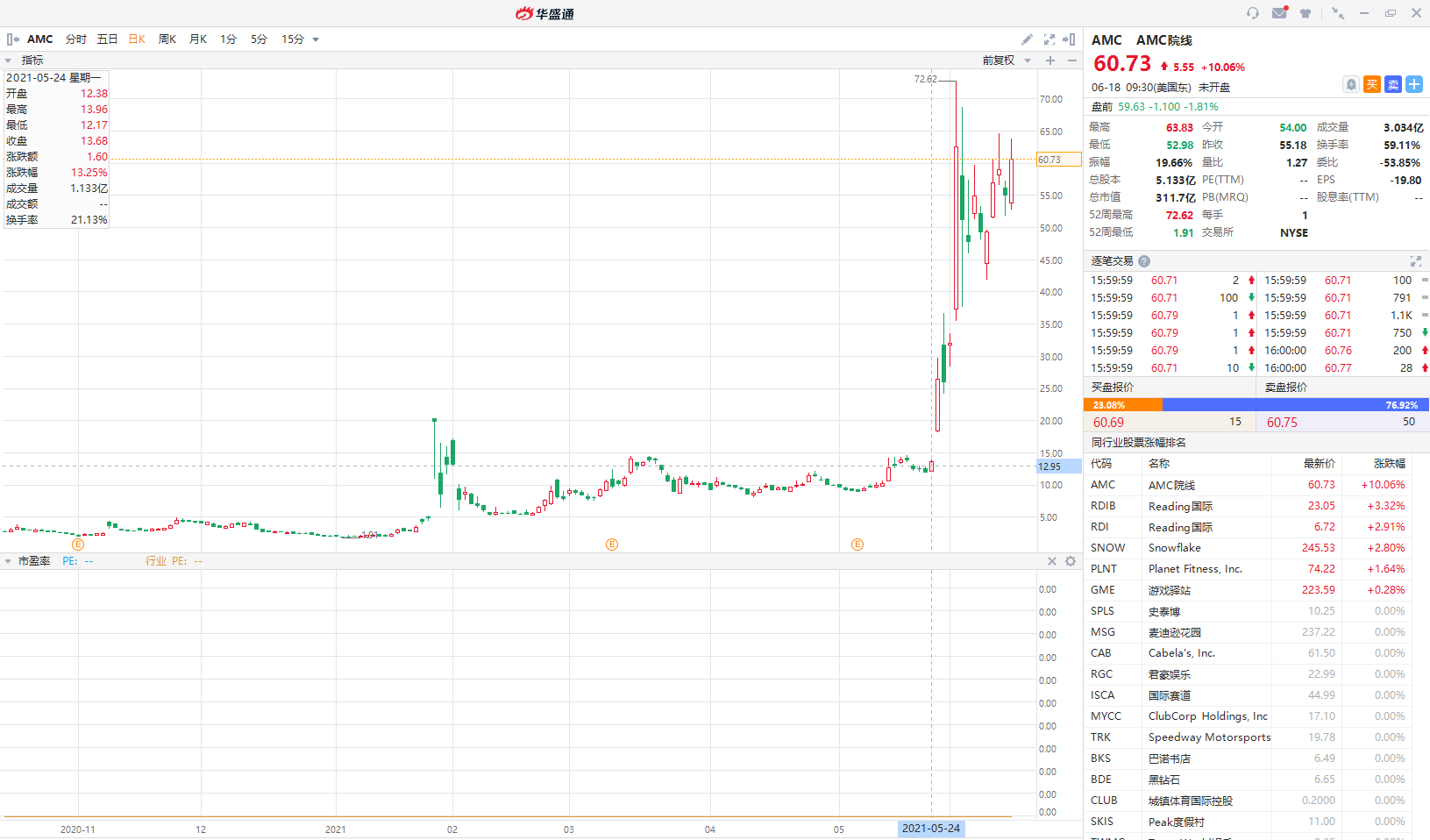Sort industry list by 涨跌幅 column
The image size is (1430, 840).
point(1389,464)
